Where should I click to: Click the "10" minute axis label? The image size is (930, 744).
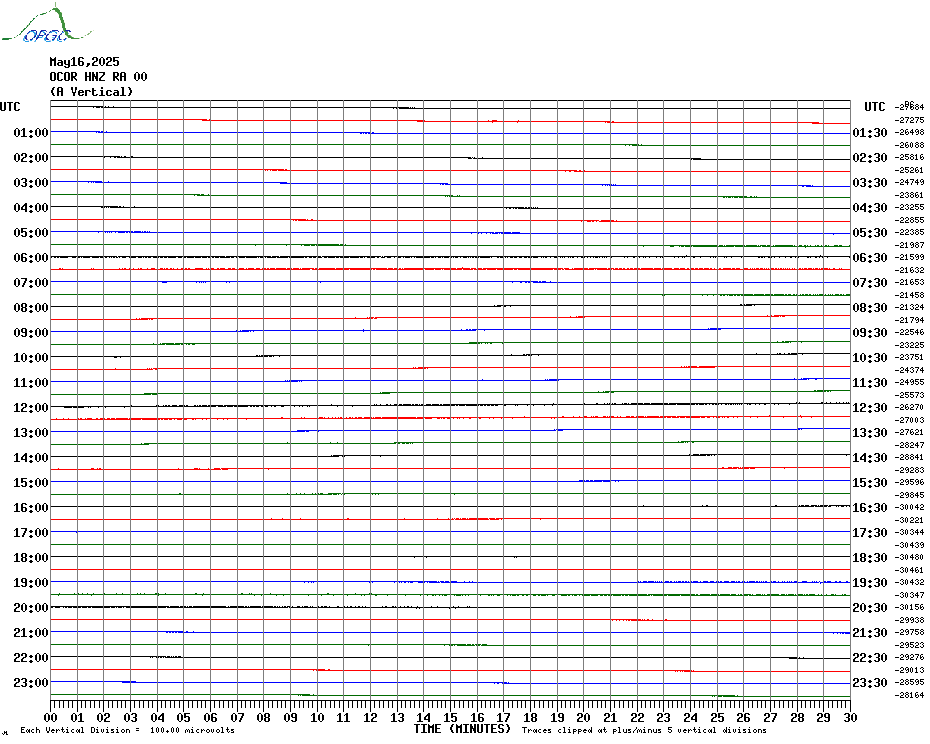point(317,718)
